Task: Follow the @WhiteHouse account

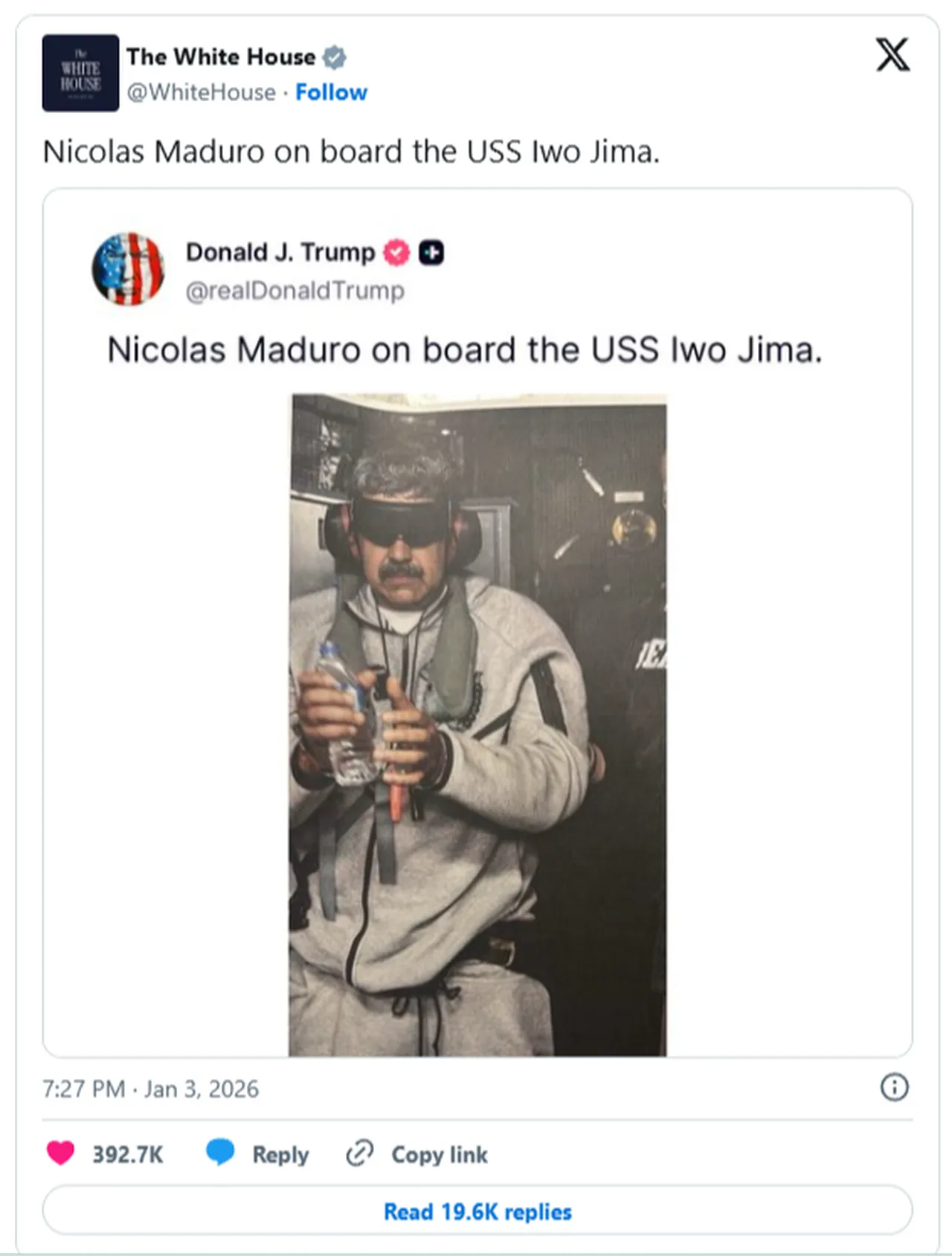Action: [x=331, y=92]
